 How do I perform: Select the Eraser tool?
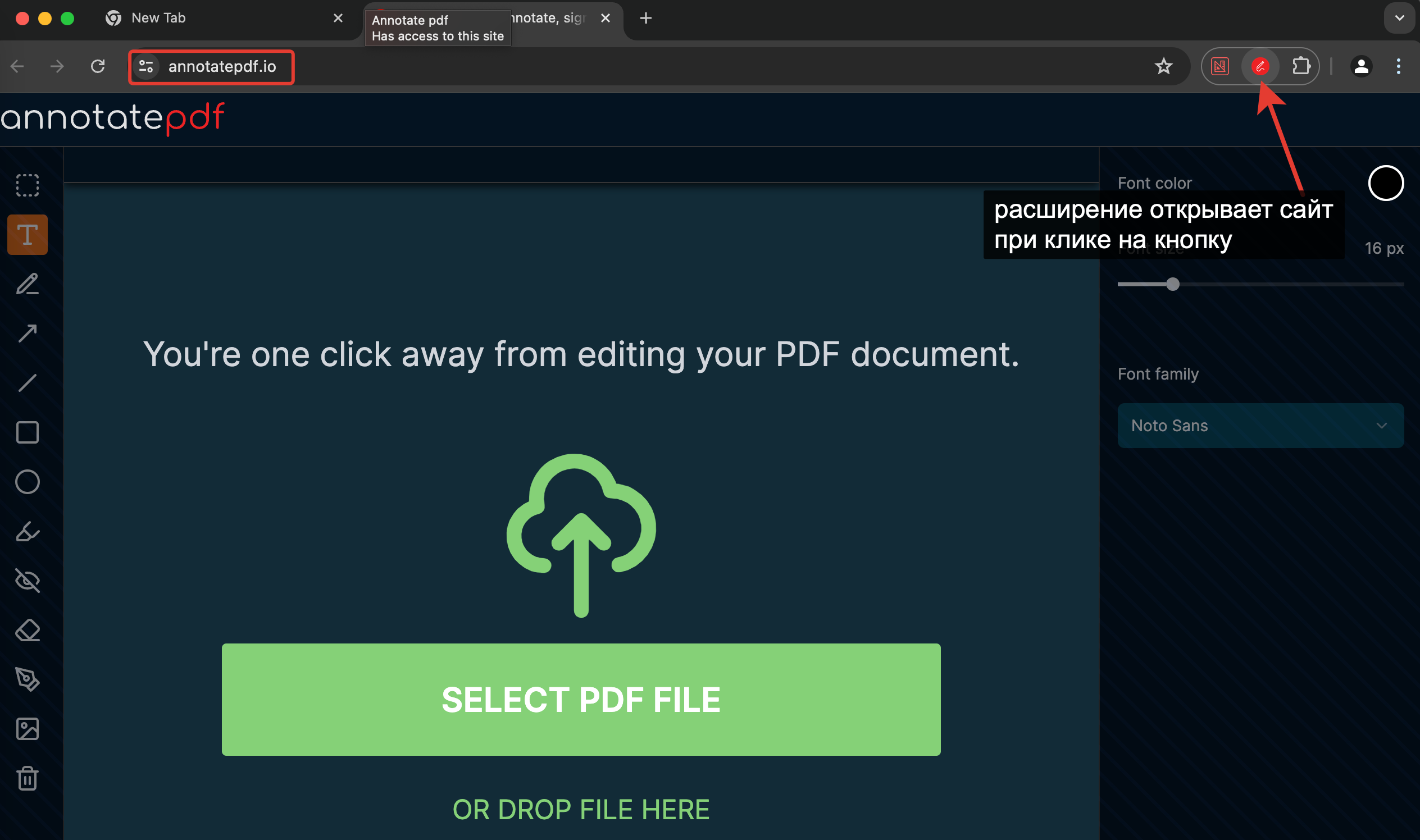[x=27, y=630]
